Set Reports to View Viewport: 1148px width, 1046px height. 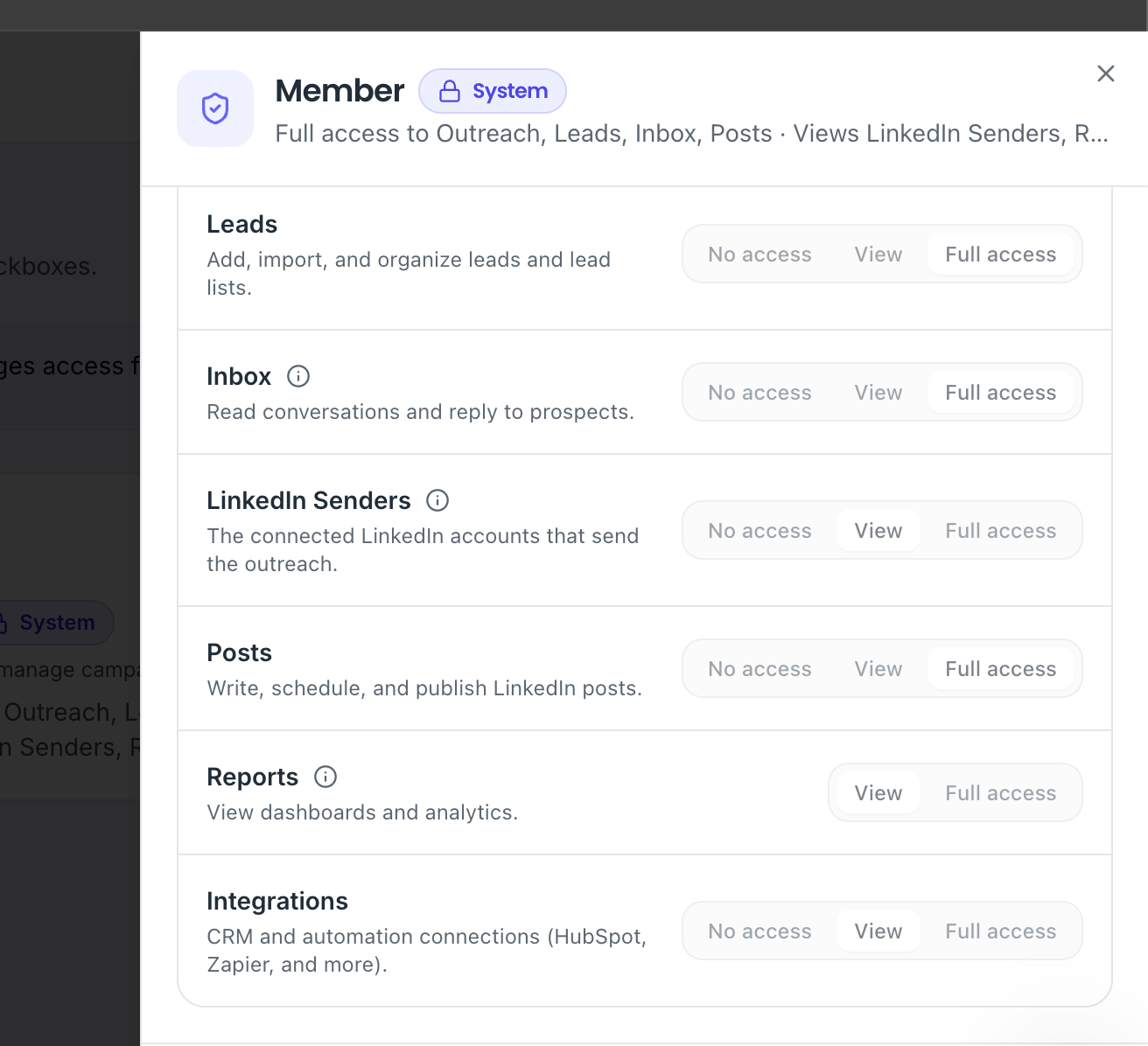[878, 793]
